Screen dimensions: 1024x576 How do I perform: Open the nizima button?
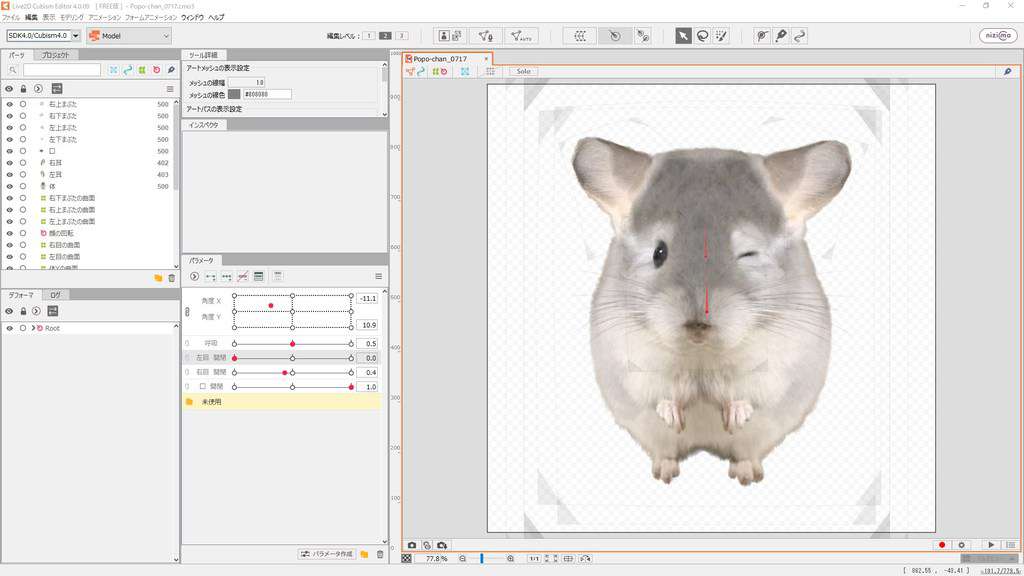(x=998, y=36)
